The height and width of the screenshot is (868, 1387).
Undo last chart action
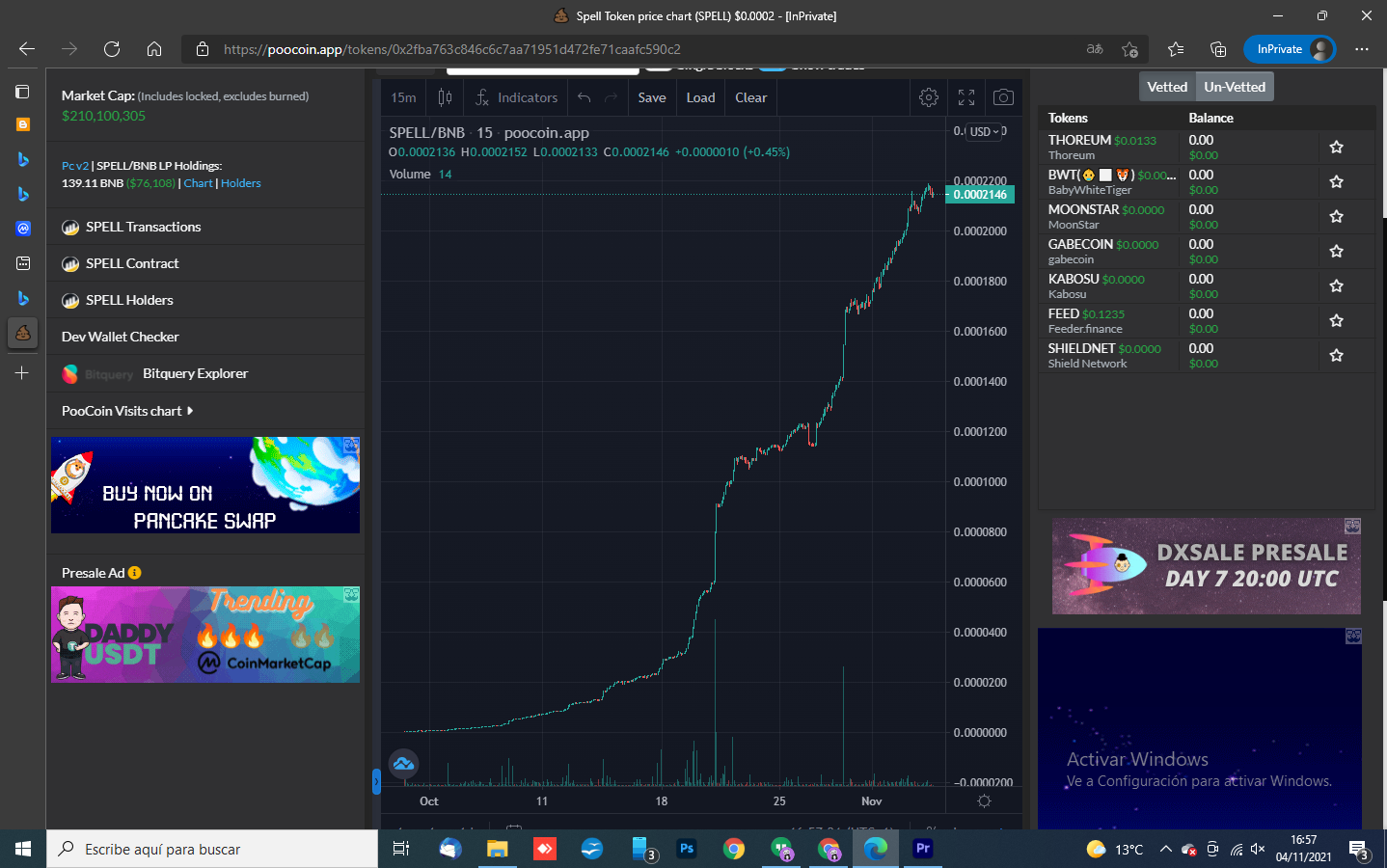point(584,97)
